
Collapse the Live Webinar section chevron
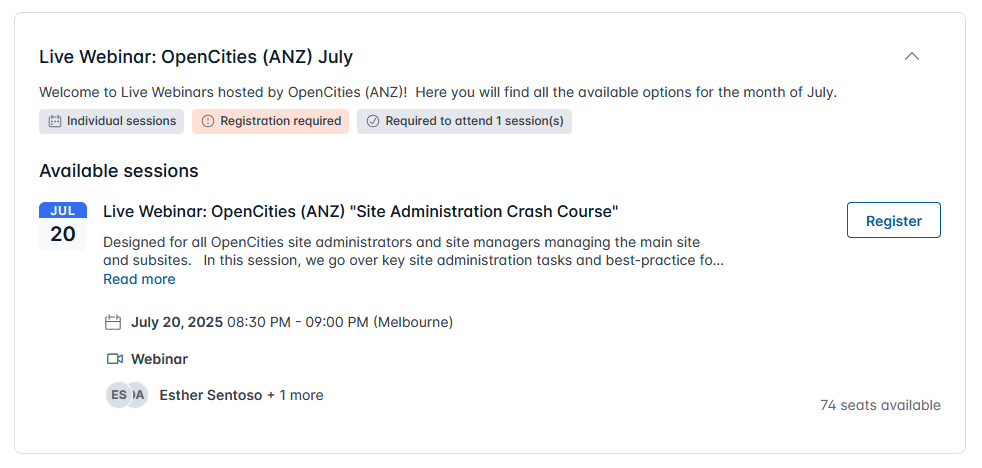click(x=911, y=56)
